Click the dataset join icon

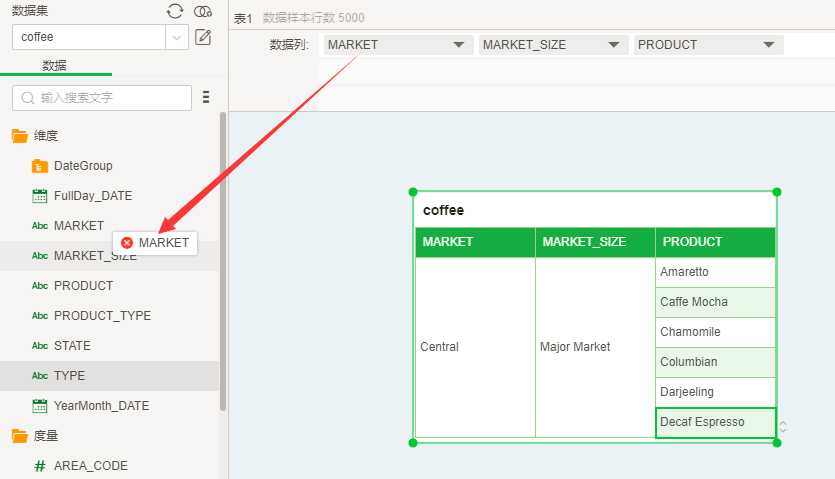203,11
